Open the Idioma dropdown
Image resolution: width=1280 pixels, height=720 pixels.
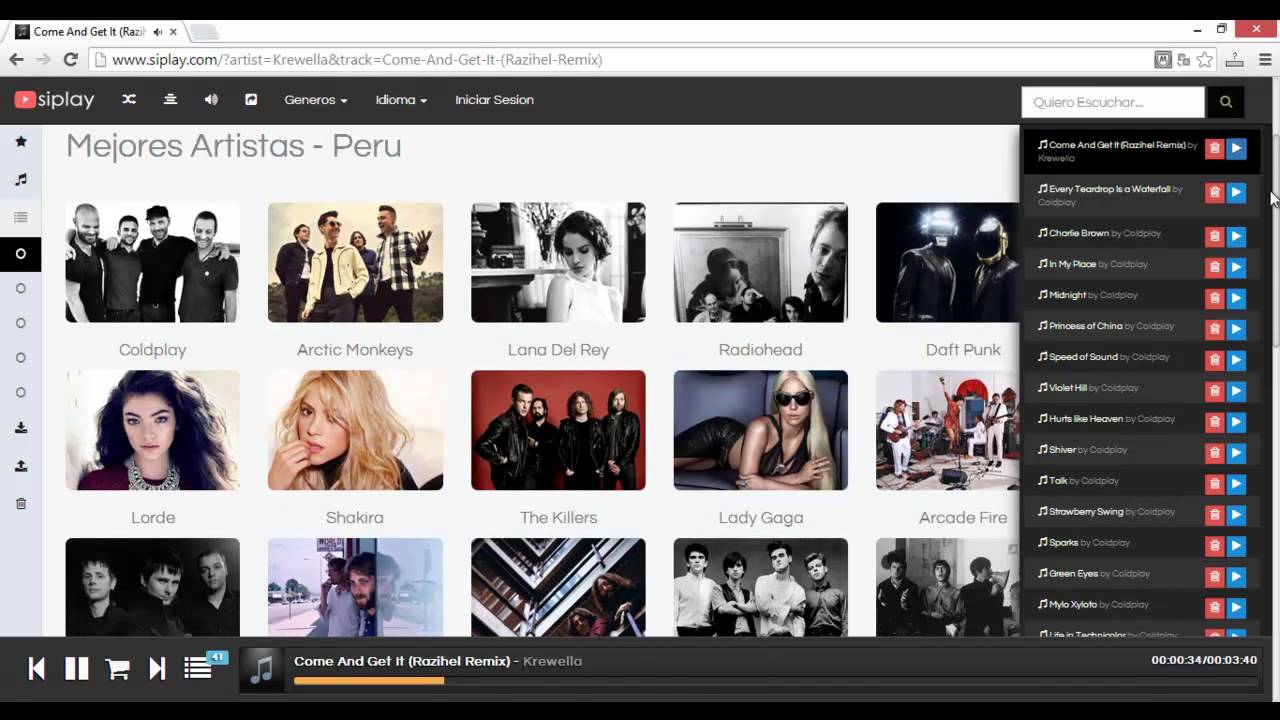tap(401, 100)
